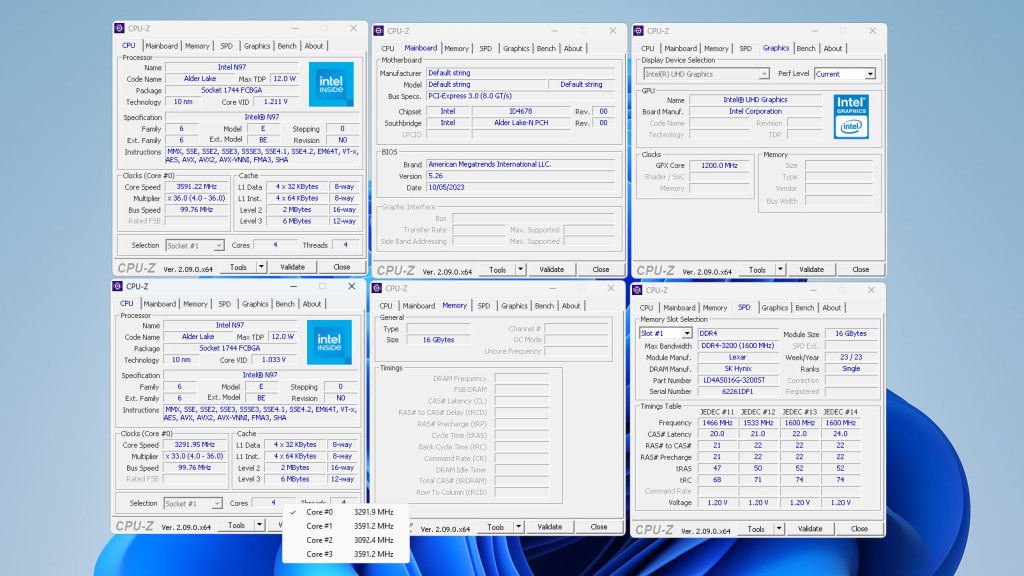The height and width of the screenshot is (576, 1024).
Task: Open the SPD tab in Memory window
Action: [483, 306]
